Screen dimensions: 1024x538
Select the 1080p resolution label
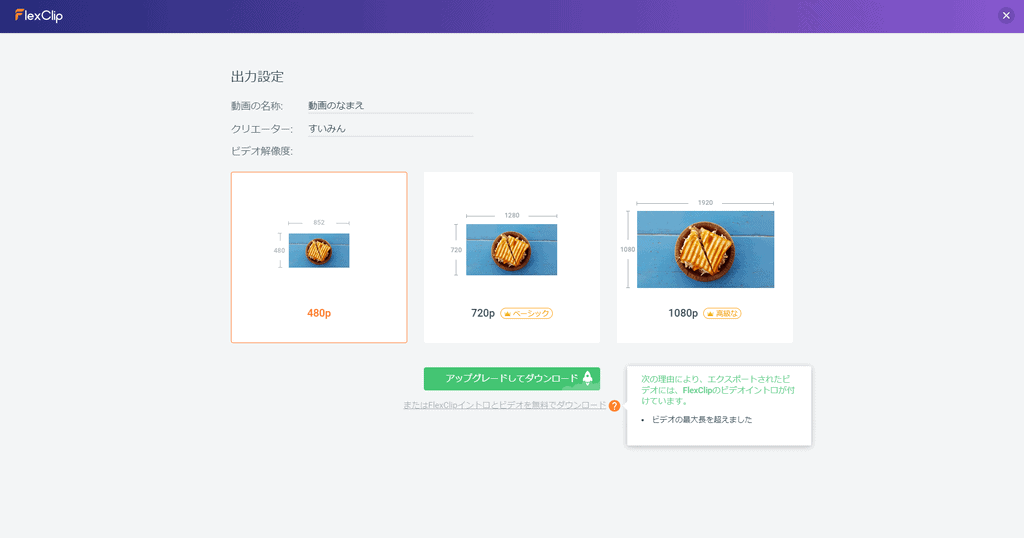[x=683, y=313]
